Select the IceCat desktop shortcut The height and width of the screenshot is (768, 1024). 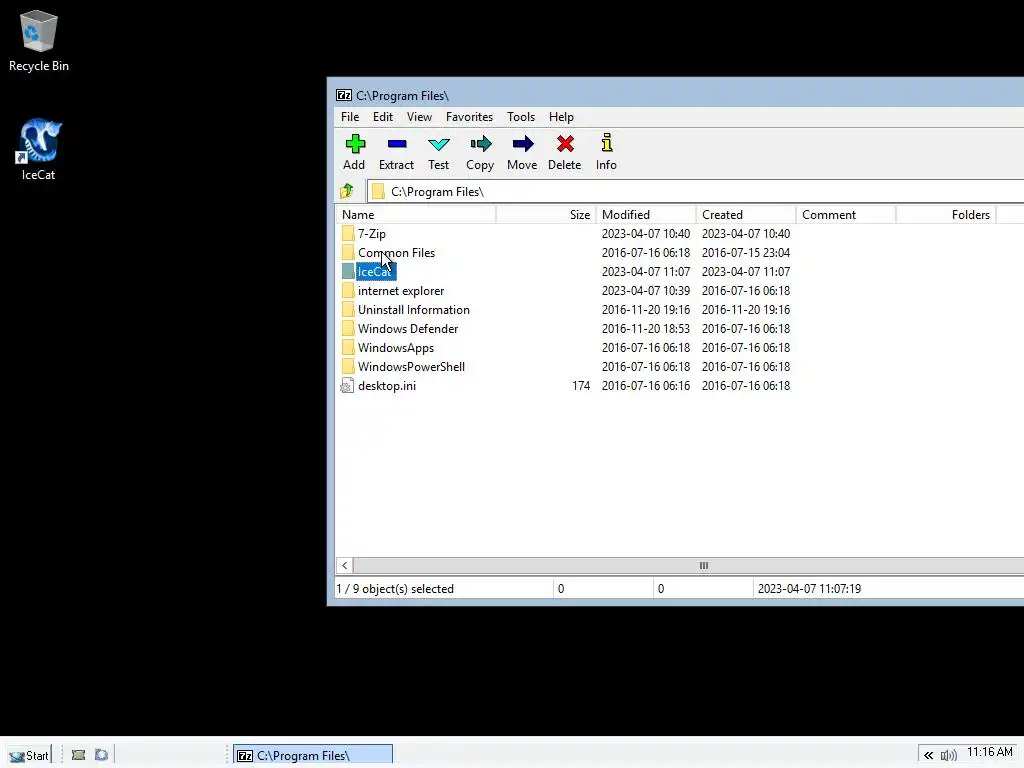39,150
